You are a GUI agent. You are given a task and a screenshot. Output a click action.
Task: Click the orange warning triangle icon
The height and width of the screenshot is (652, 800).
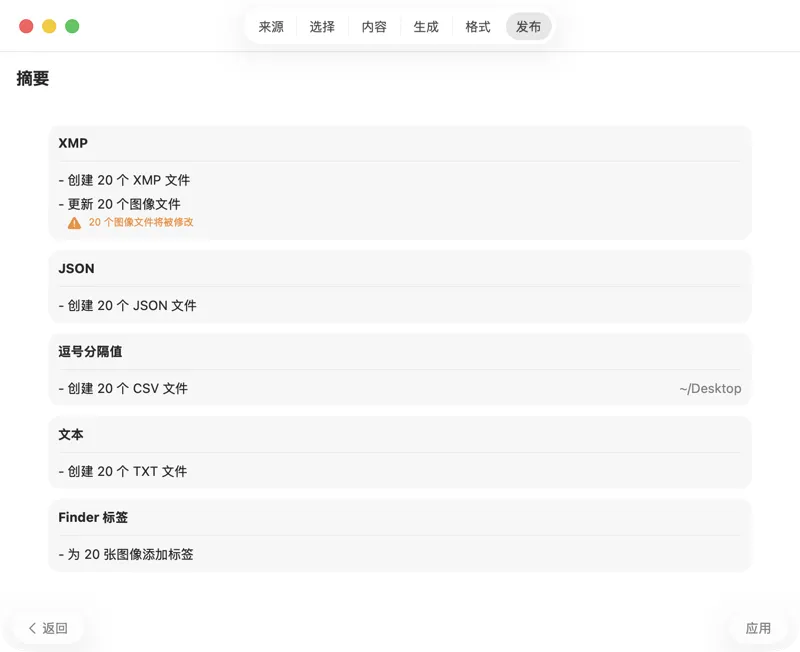point(74,223)
